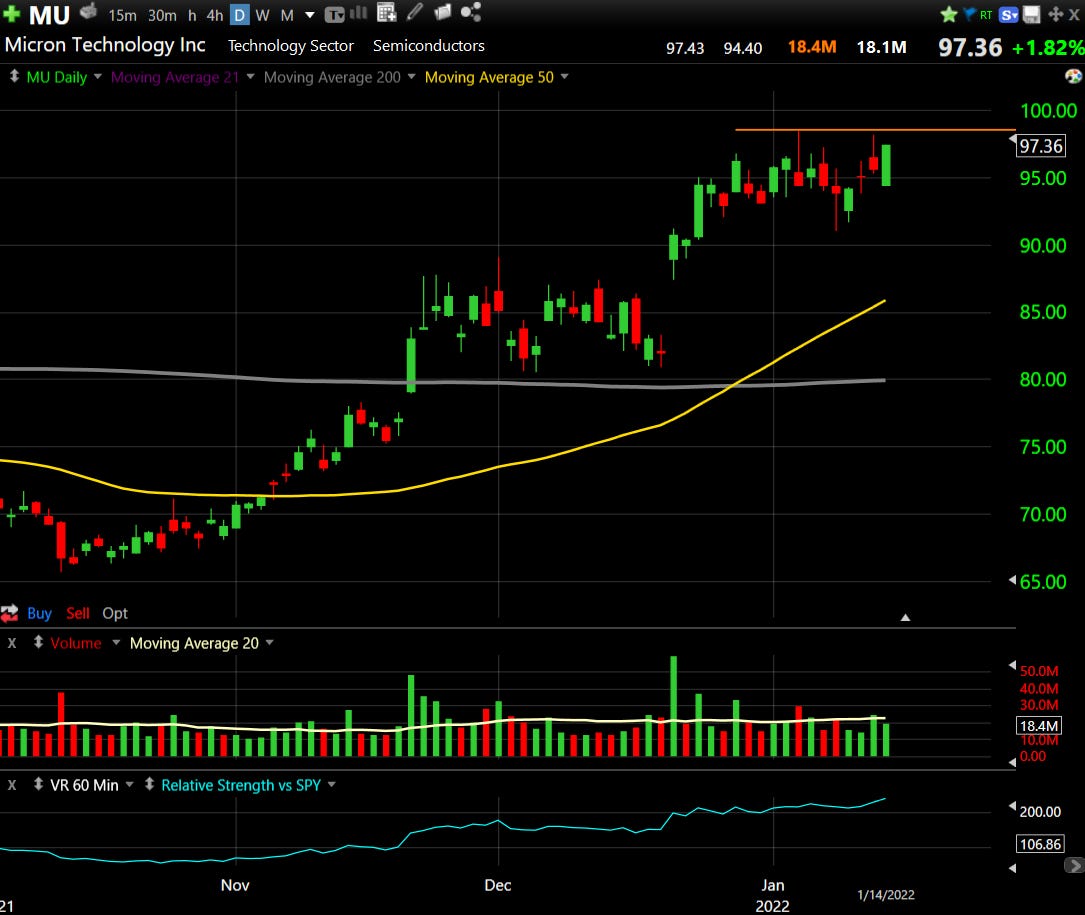Click the green plus add-symbol icon
The image size is (1085, 915).
click(11, 14)
